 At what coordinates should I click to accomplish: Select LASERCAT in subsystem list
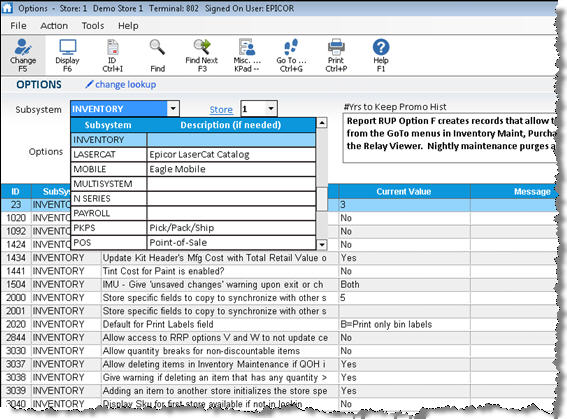click(193, 154)
